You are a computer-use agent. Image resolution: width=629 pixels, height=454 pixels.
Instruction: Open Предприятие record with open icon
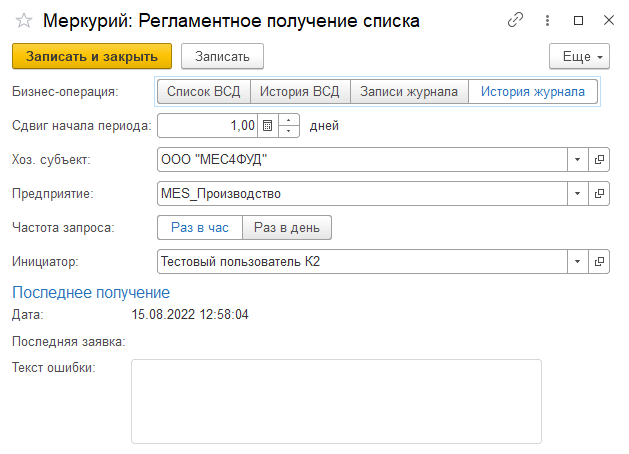click(x=600, y=193)
